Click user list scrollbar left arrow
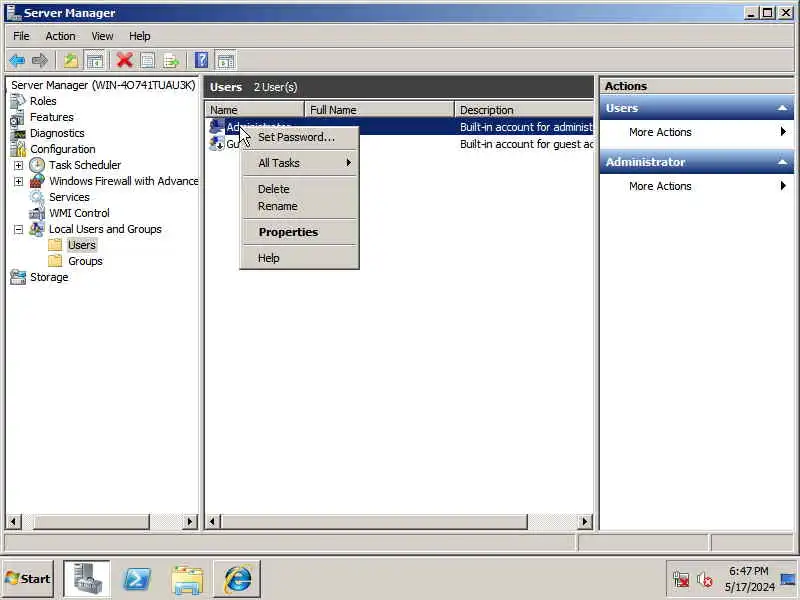 213,521
